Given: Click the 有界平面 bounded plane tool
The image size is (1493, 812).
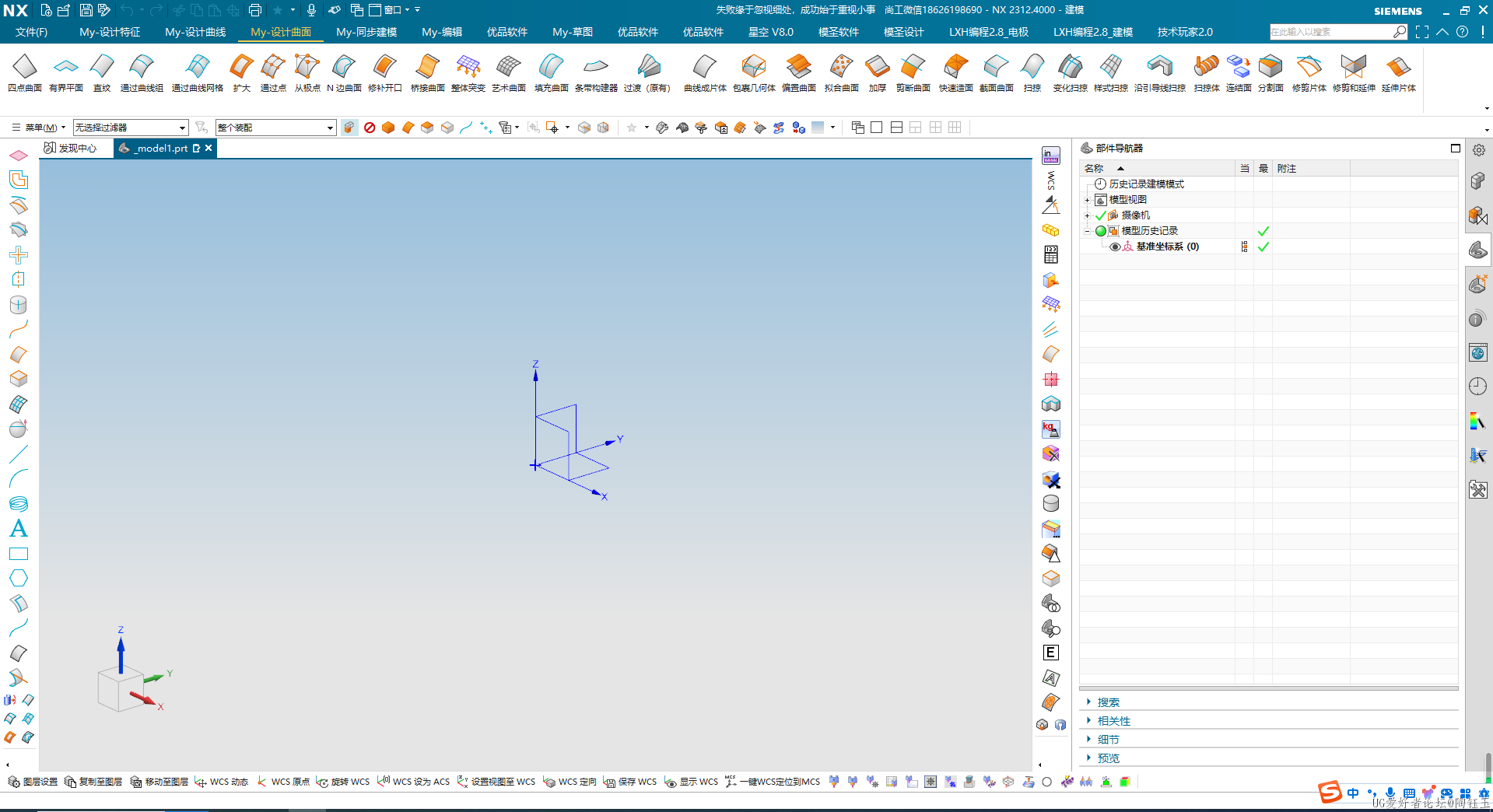Looking at the screenshot, I should (x=66, y=73).
